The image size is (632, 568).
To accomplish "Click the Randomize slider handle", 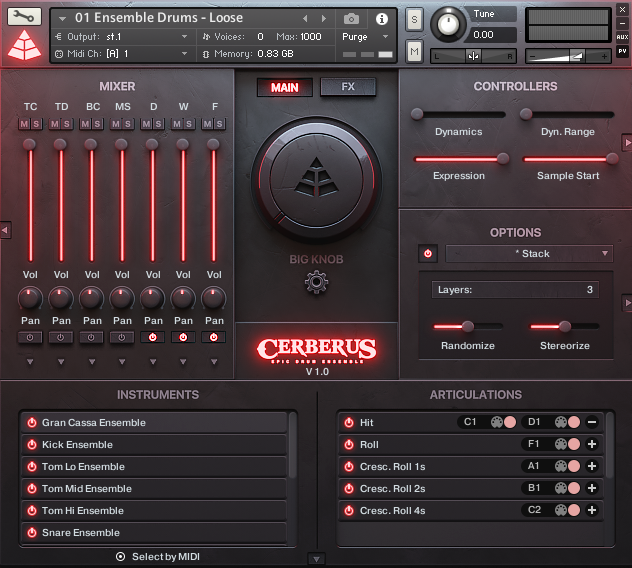I will (468, 326).
